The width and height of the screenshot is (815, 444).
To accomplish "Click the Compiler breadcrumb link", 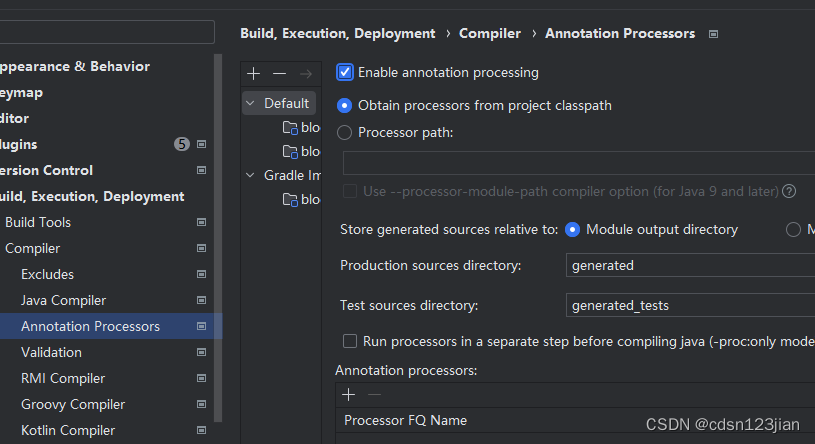I will tap(490, 33).
